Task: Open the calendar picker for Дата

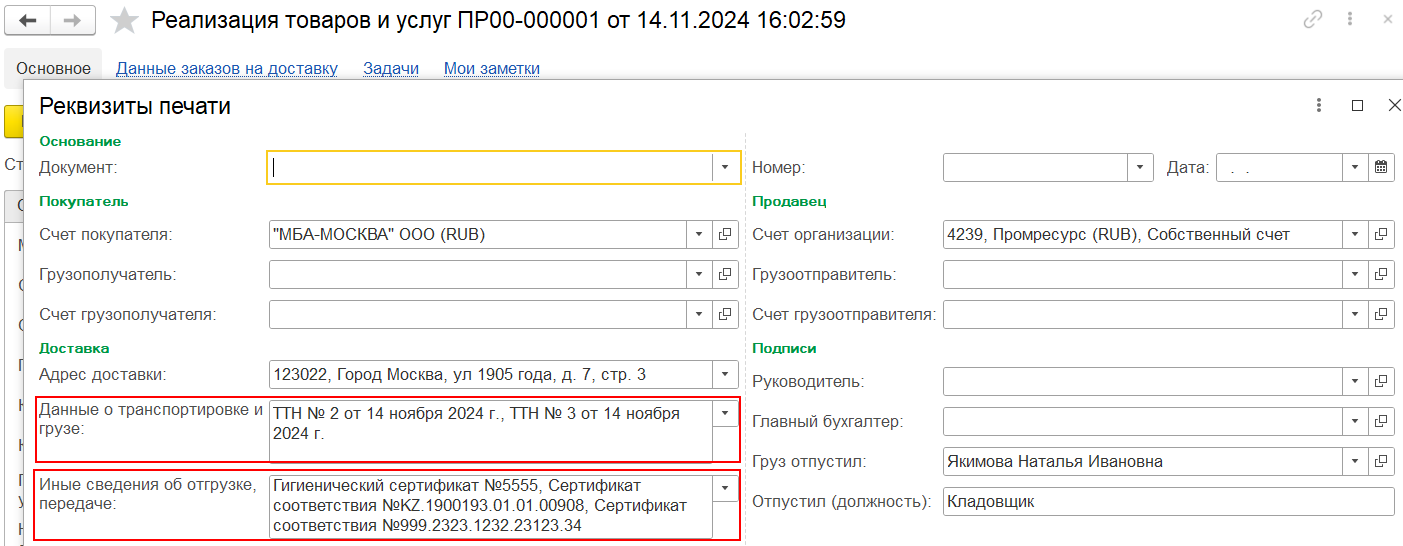Action: [1381, 168]
